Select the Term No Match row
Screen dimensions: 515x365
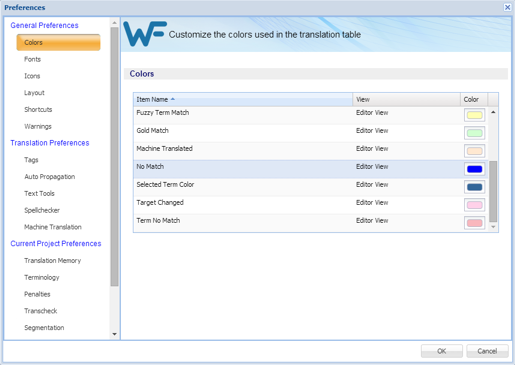311,223
